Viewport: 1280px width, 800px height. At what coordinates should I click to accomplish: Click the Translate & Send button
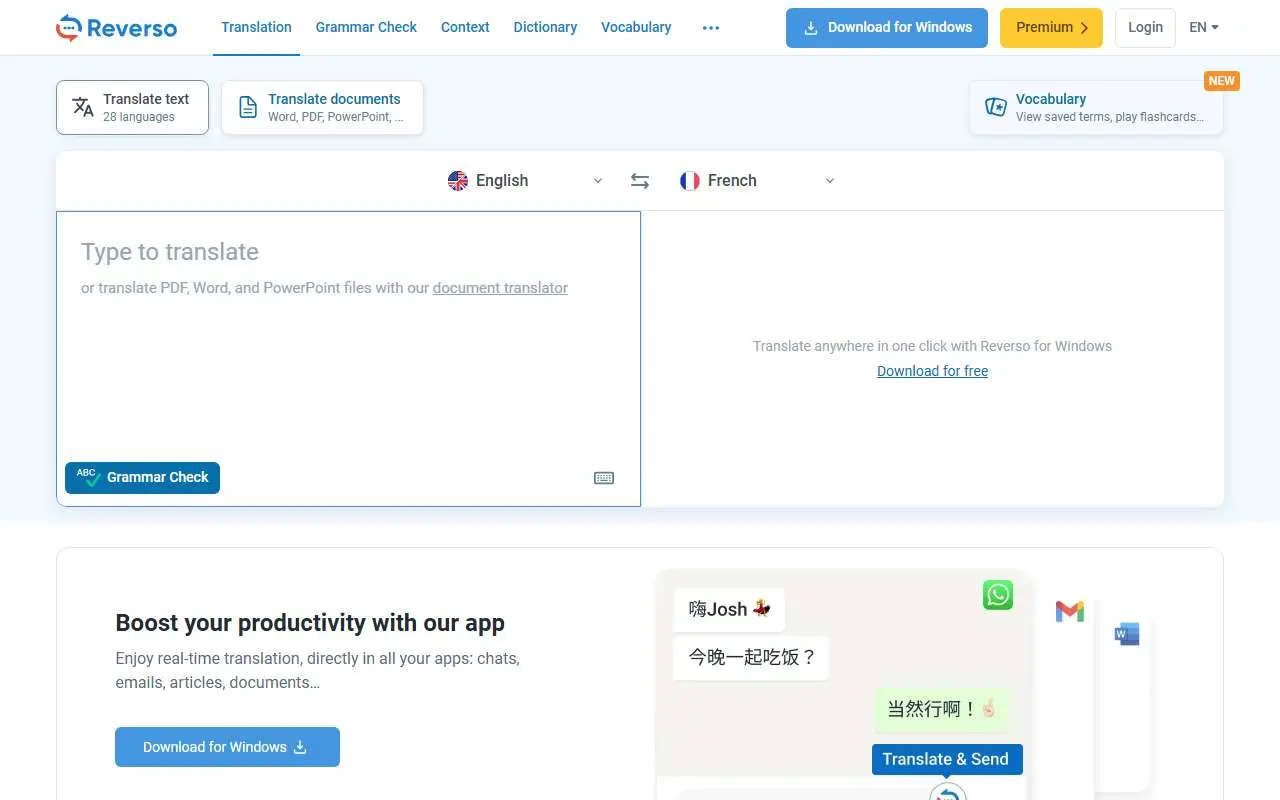tap(946, 759)
